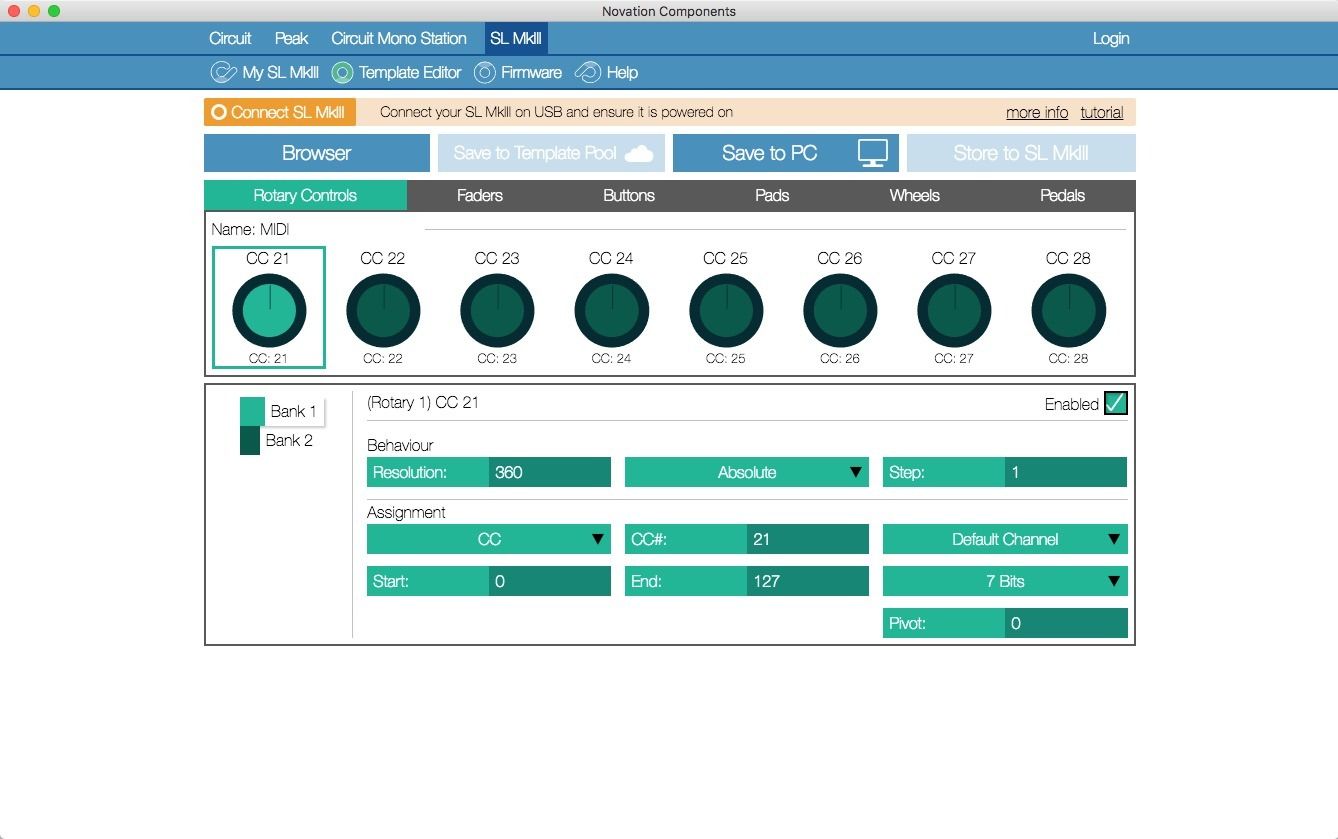This screenshot has height=839, width=1338.
Task: Open the Absolute behaviour dropdown
Action: tap(746, 472)
